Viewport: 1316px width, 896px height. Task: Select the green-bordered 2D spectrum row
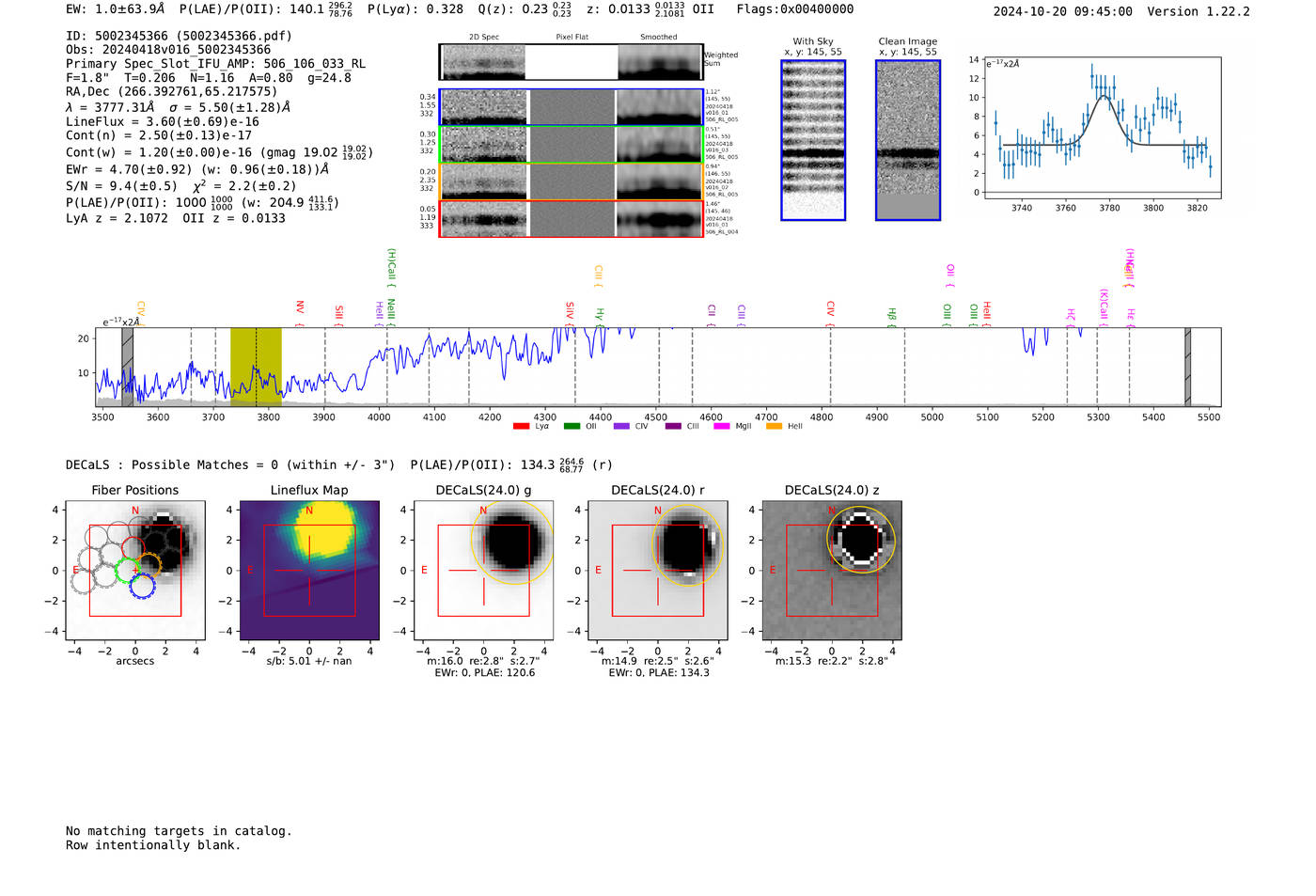[x=571, y=145]
